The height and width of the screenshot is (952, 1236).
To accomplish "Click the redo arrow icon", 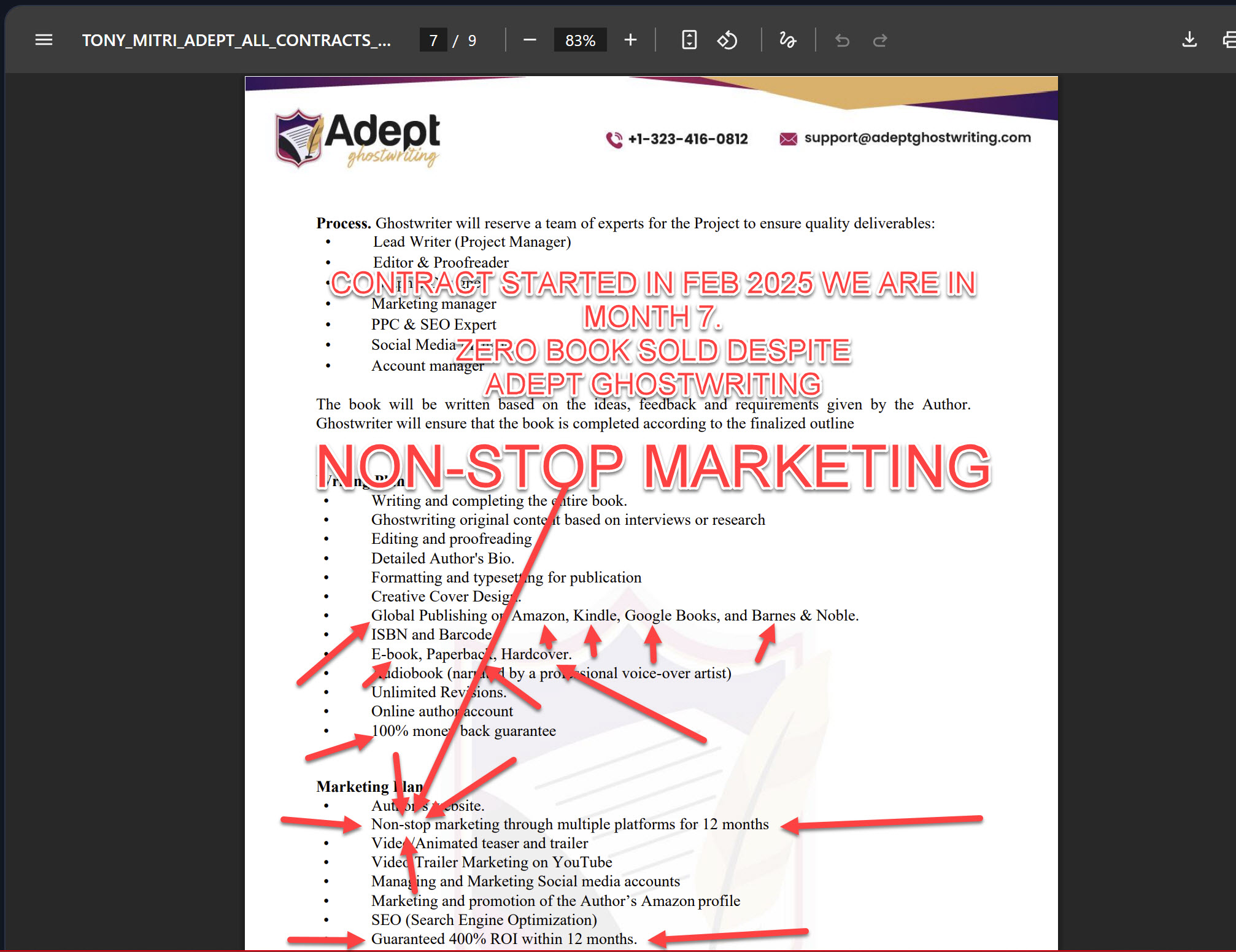I will point(880,40).
